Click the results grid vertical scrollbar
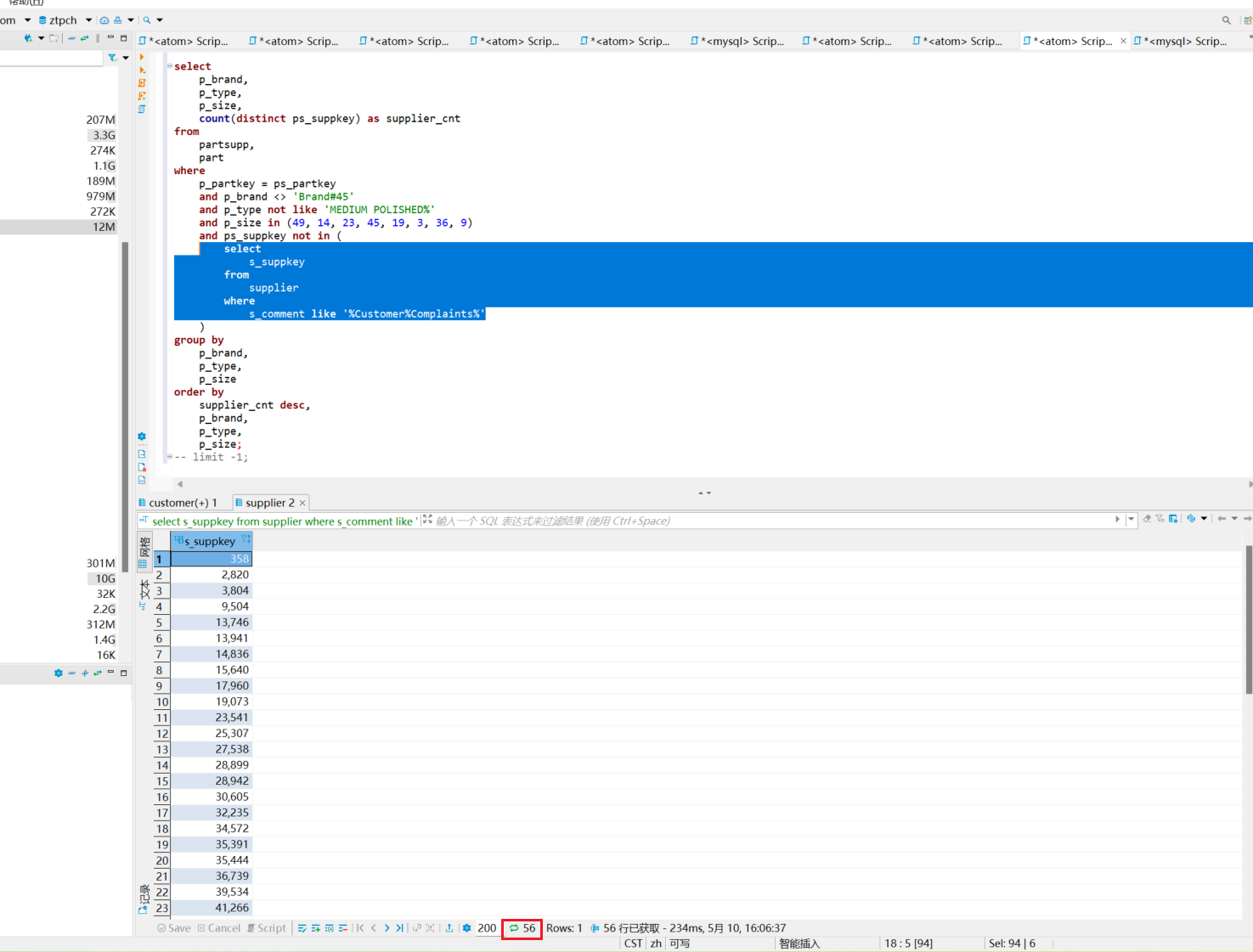 coord(1249,620)
